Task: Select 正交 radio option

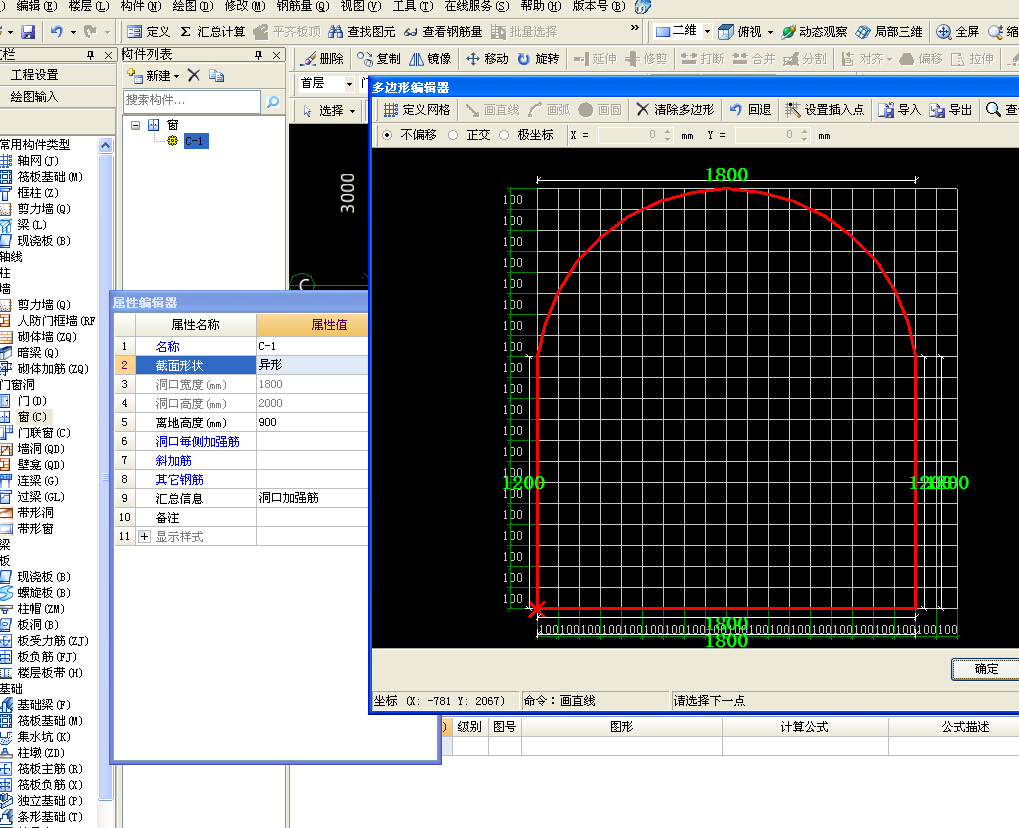Action: 453,135
